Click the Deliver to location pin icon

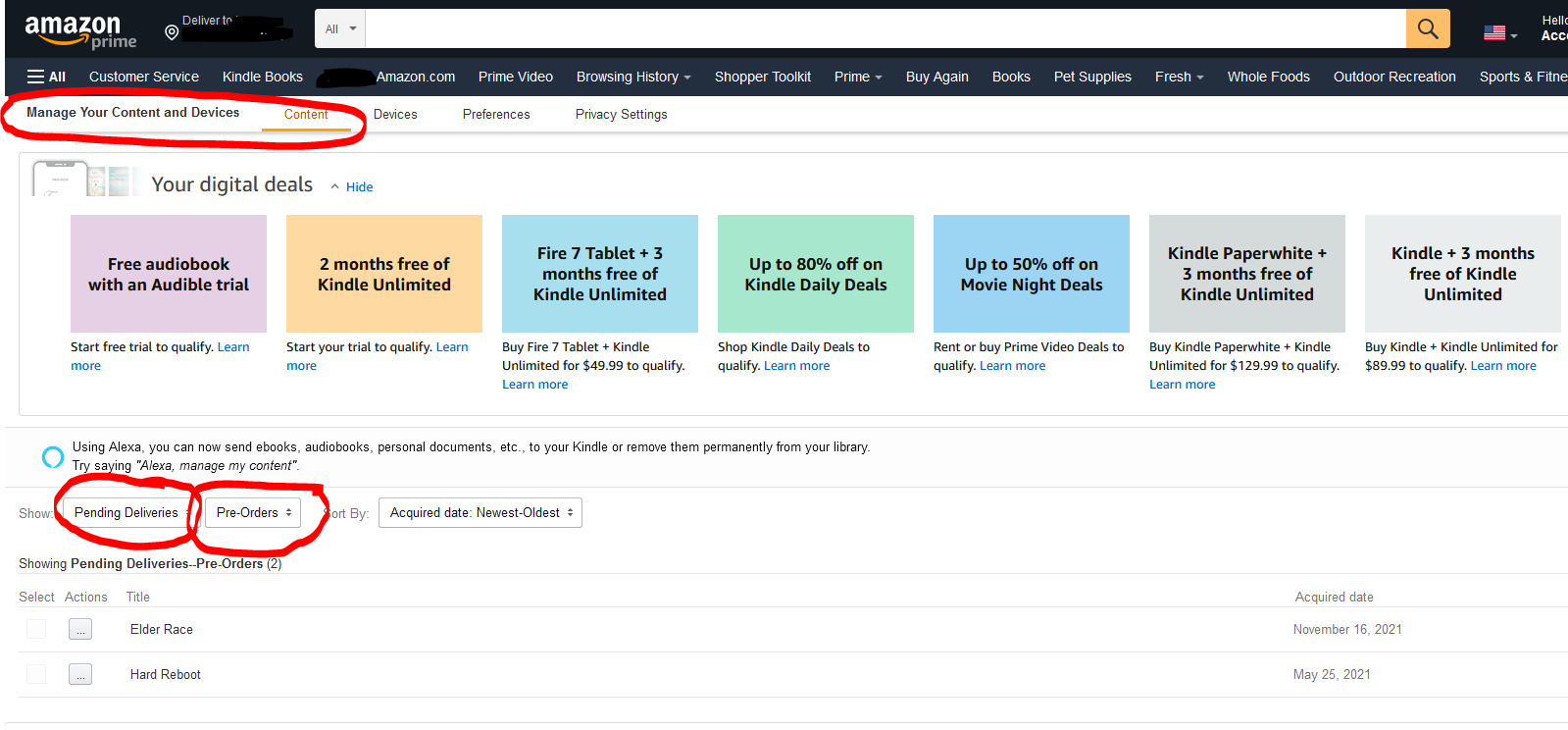tap(172, 32)
